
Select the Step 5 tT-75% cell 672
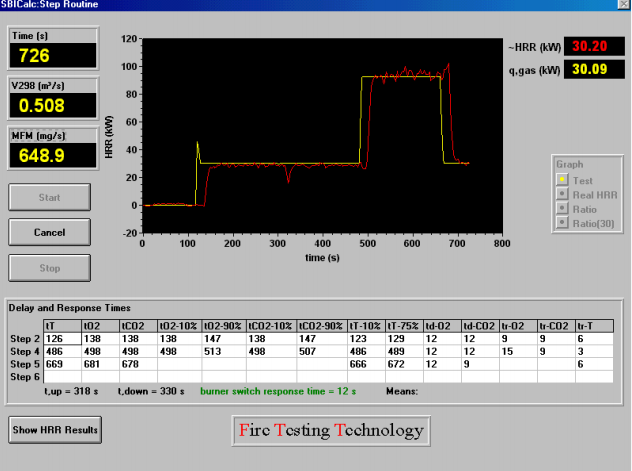point(404,364)
